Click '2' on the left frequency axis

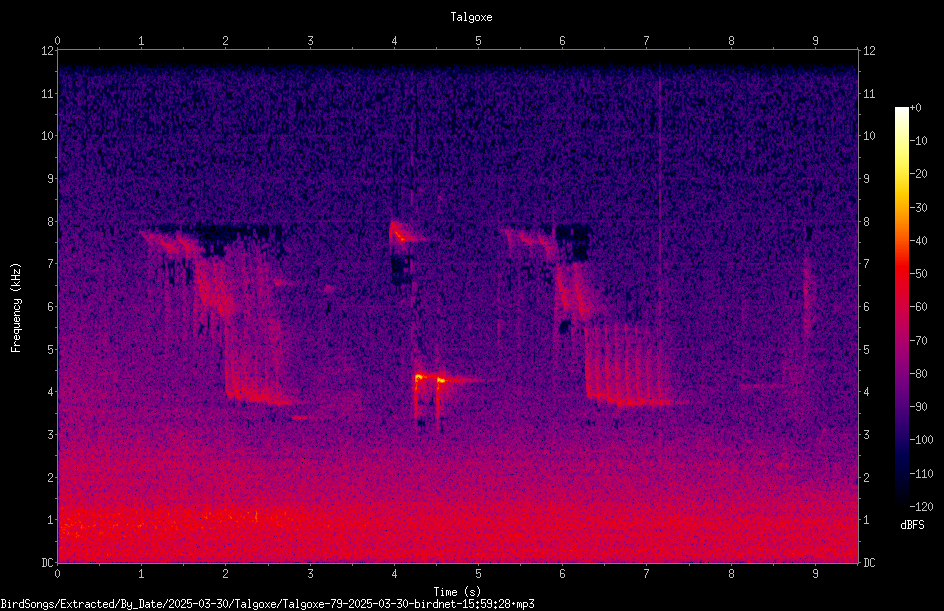click(50, 477)
